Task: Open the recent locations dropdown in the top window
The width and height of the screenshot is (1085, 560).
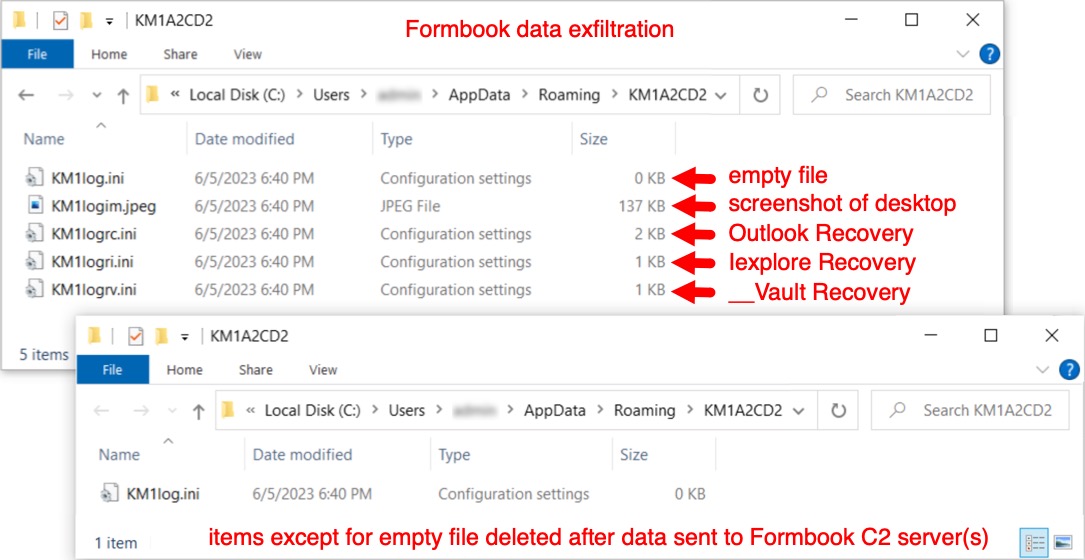Action: [x=97, y=96]
